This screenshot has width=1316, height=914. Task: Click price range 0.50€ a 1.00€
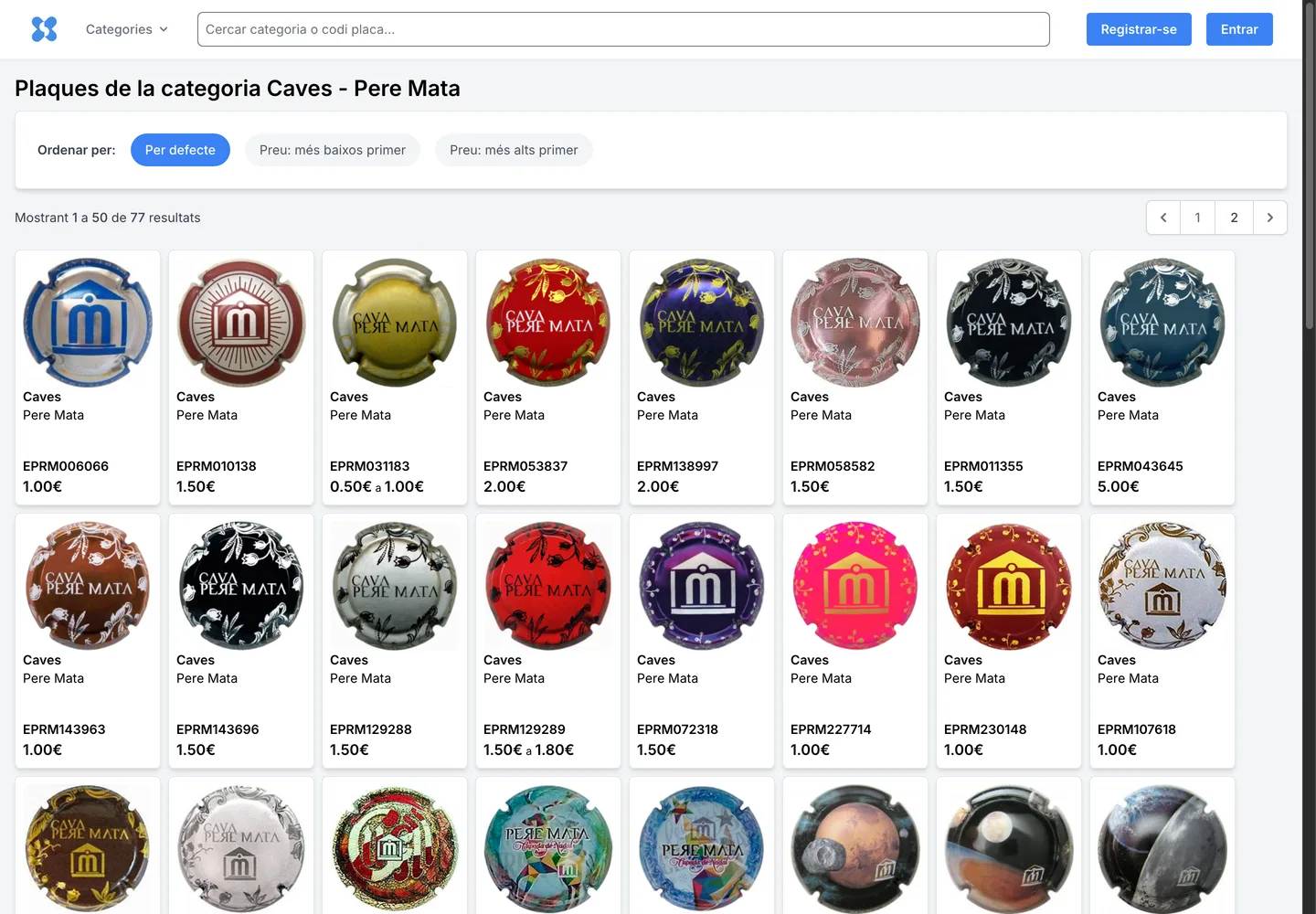point(377,486)
